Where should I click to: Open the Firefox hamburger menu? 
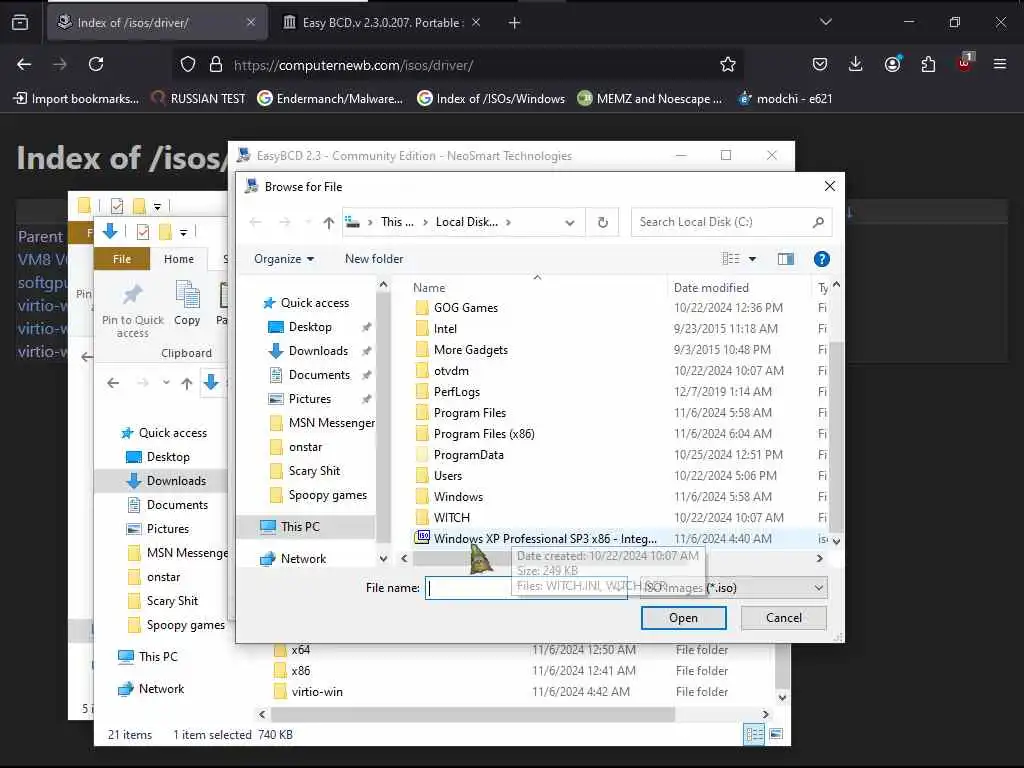click(1000, 64)
